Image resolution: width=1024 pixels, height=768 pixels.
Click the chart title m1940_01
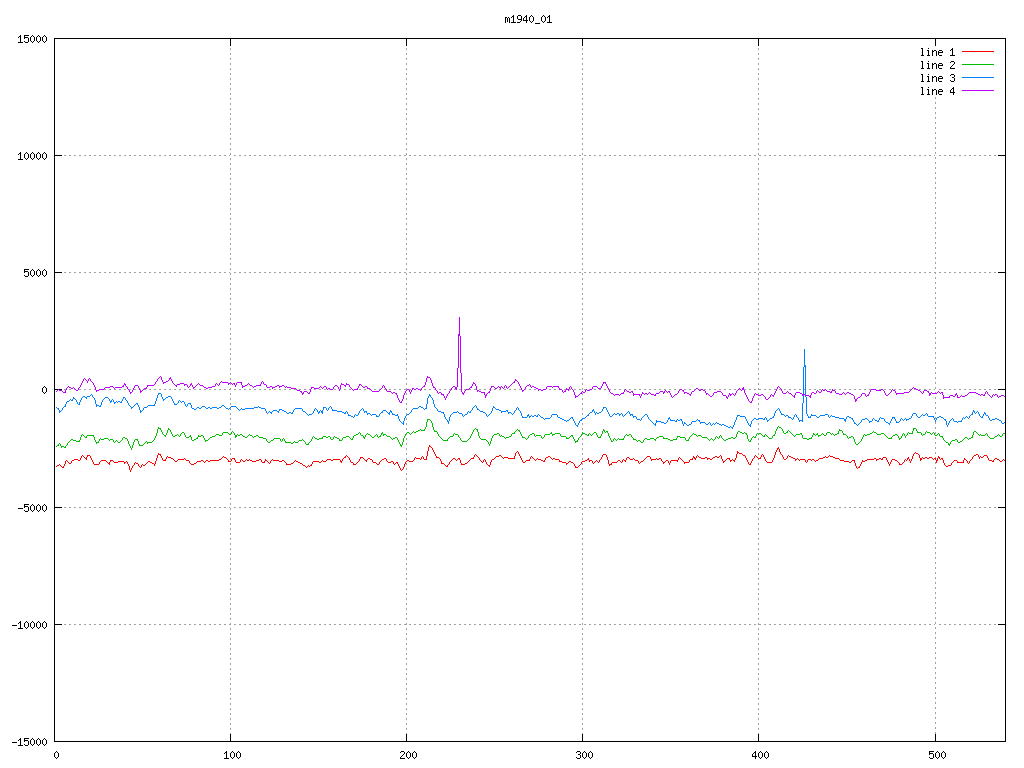pyautogui.click(x=528, y=19)
